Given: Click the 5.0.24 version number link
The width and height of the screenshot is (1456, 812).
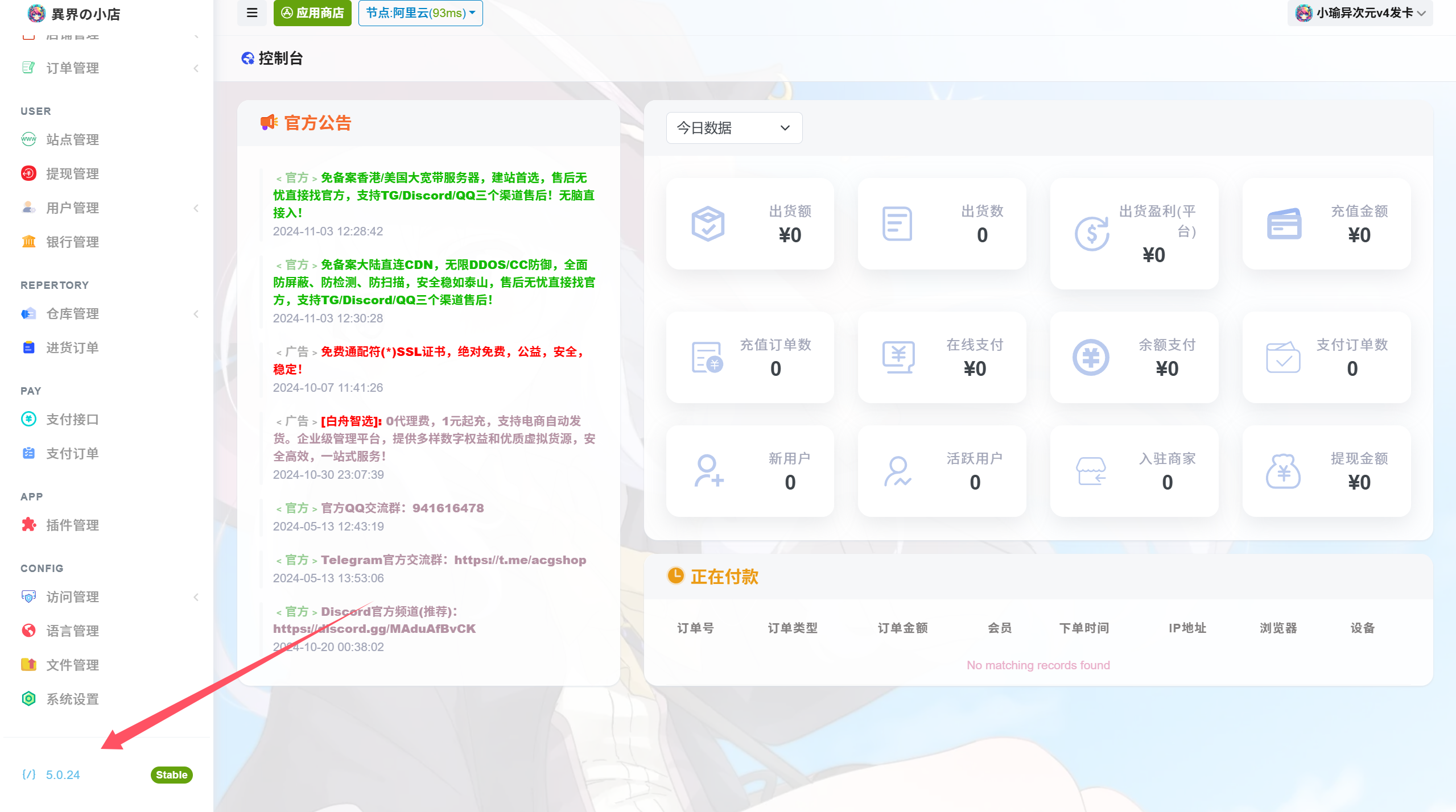Looking at the screenshot, I should point(63,774).
